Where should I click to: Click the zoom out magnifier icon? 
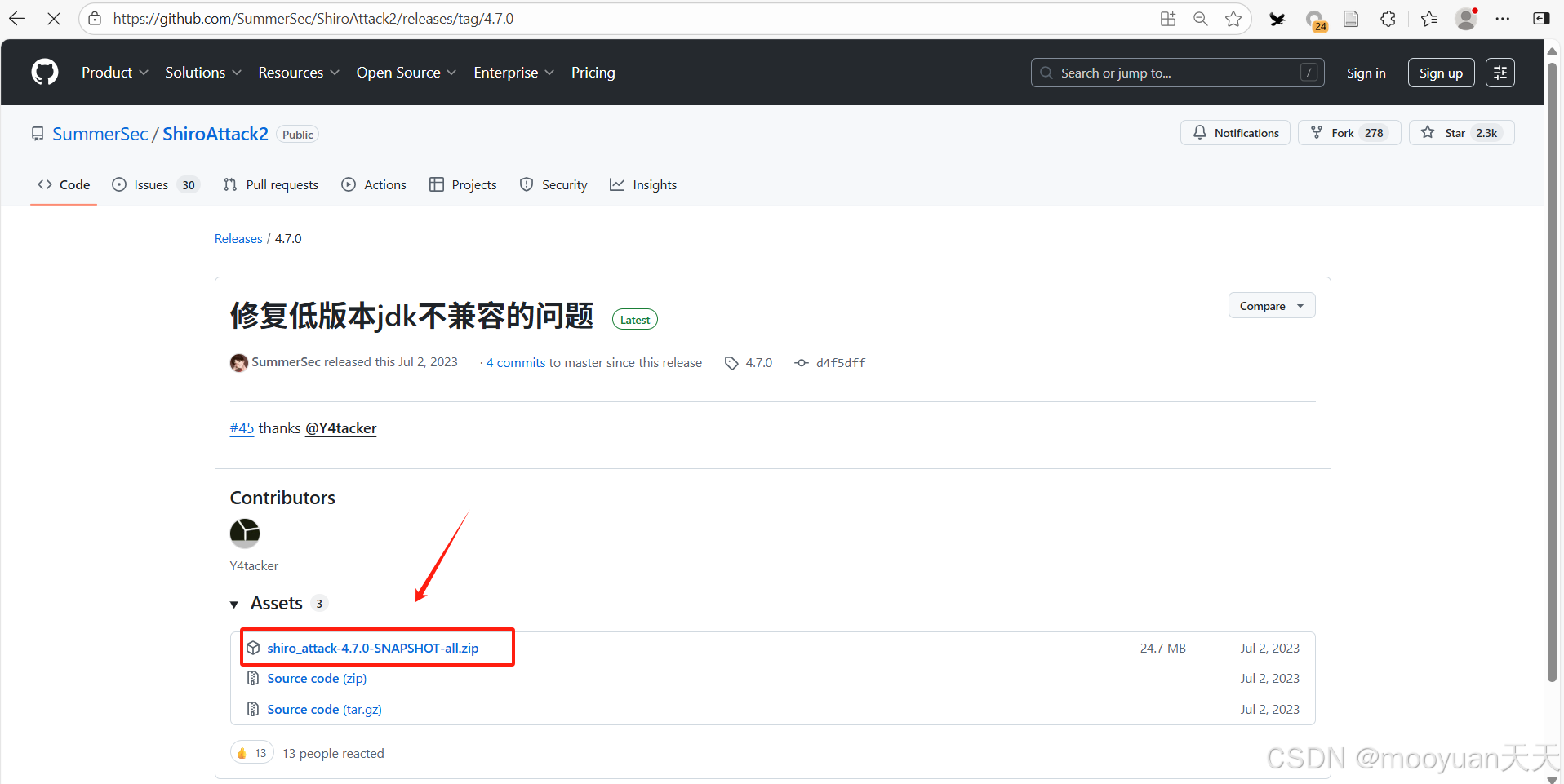(x=1201, y=19)
